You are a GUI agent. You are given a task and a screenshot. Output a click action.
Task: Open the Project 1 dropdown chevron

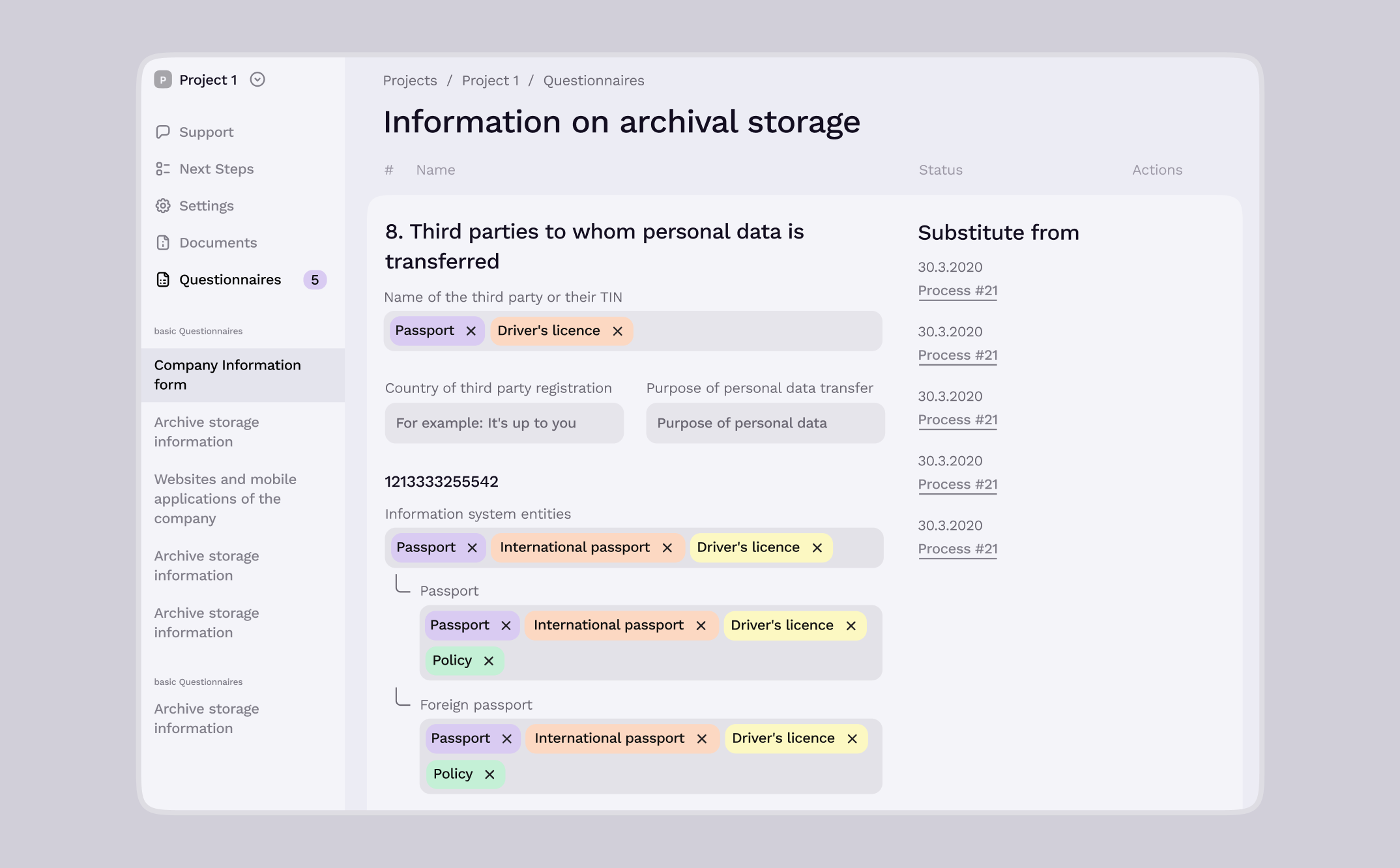click(257, 80)
